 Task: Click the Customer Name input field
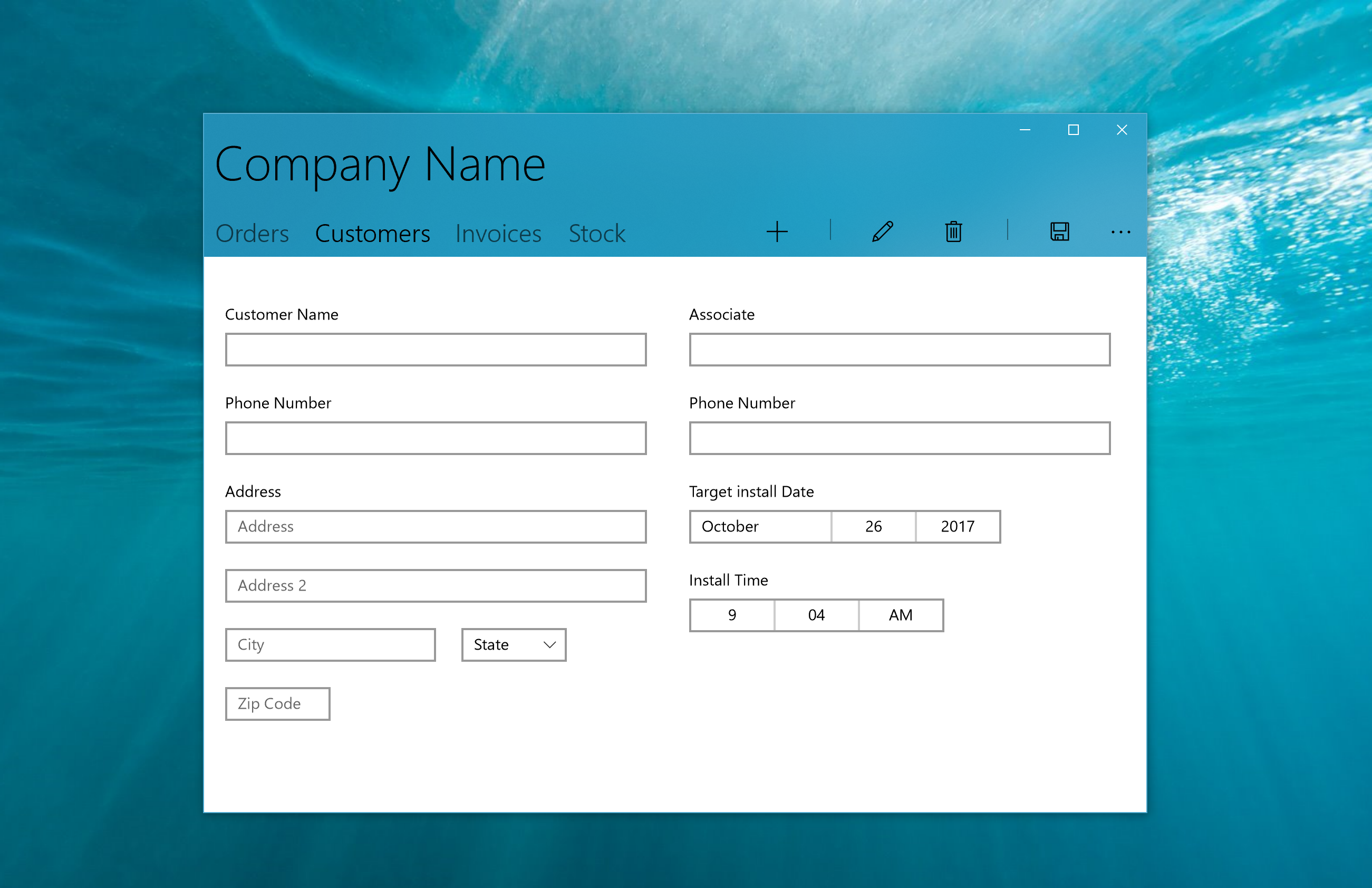click(x=437, y=350)
